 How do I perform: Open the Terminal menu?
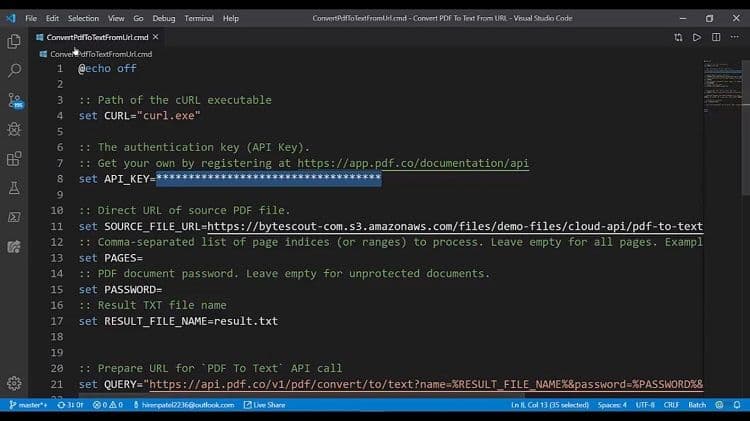coord(199,18)
